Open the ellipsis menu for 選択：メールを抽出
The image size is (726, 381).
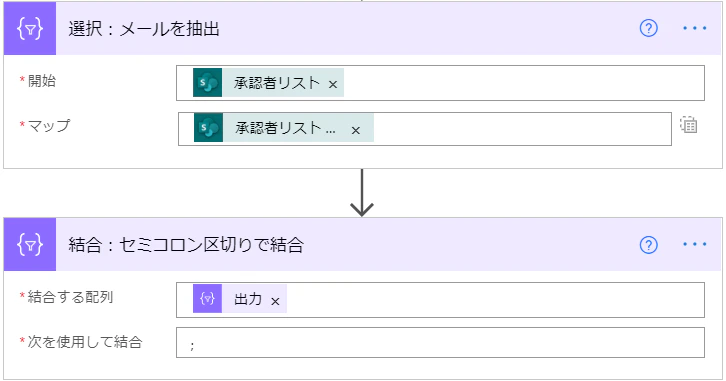[x=695, y=28]
